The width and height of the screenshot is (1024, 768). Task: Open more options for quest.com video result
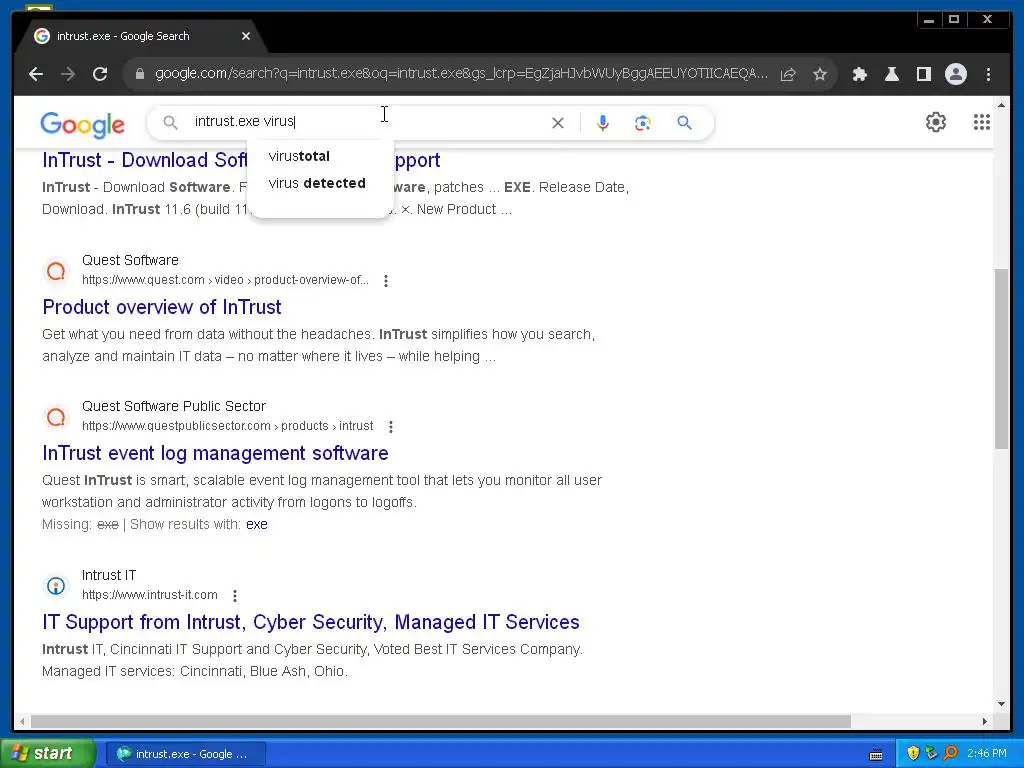point(386,281)
